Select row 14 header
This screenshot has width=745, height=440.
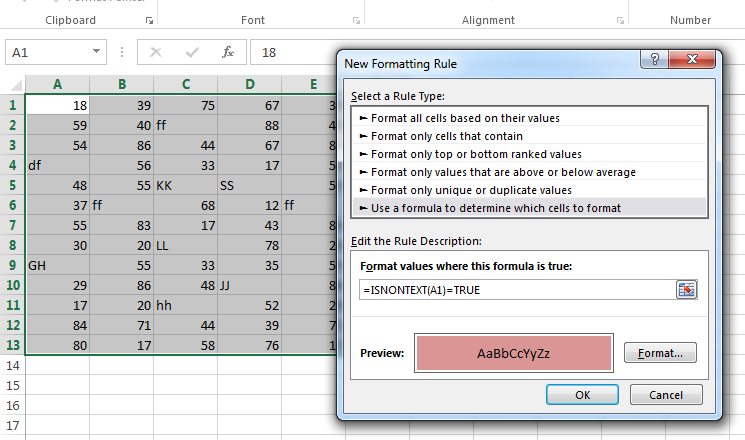[x=12, y=365]
